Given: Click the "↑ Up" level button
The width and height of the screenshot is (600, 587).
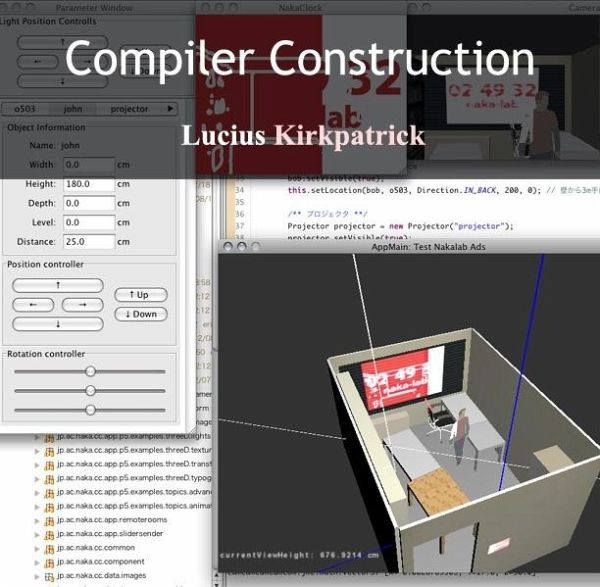Looking at the screenshot, I should tap(140, 295).
